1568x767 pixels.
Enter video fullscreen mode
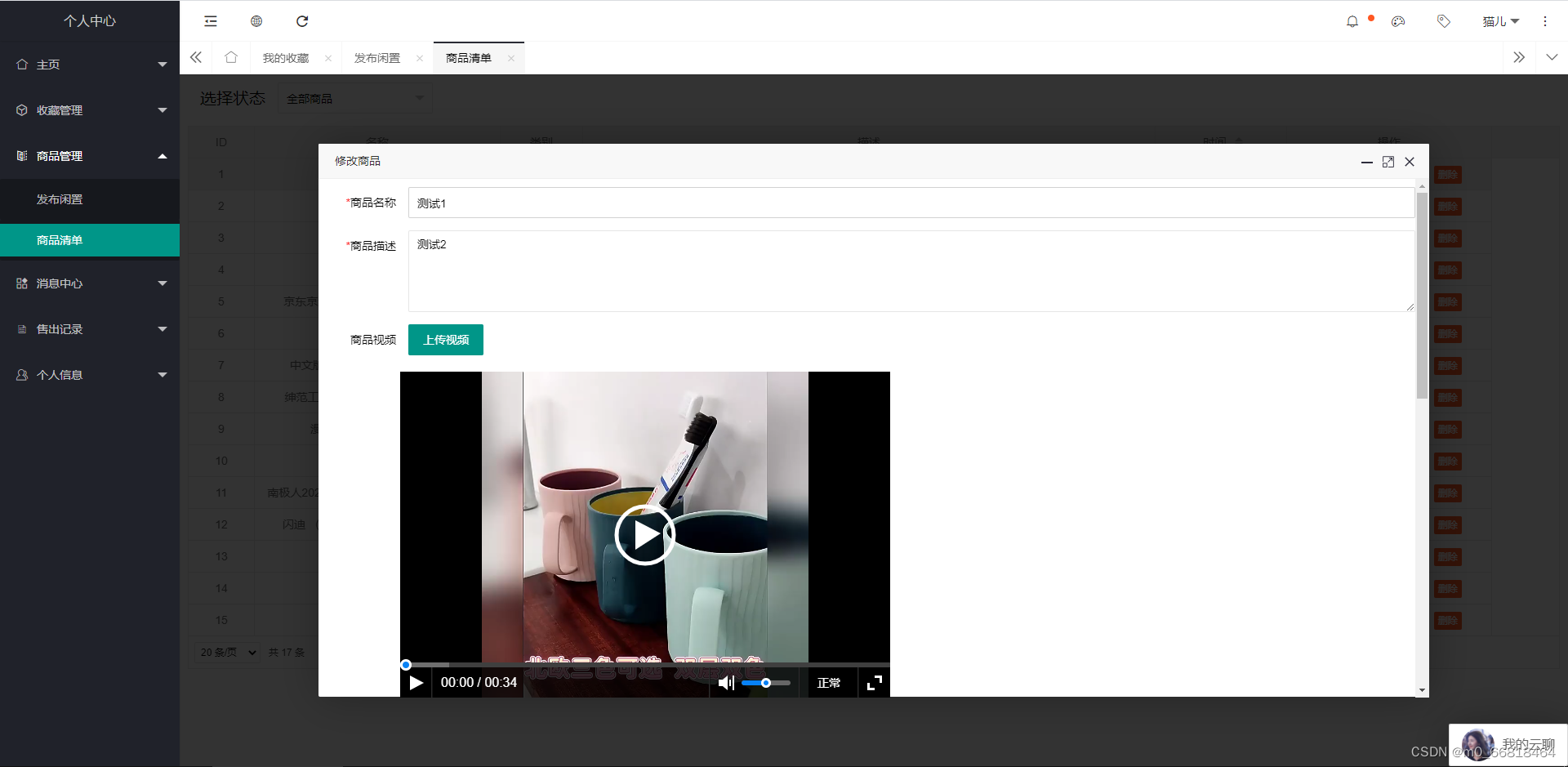pyautogui.click(x=875, y=683)
